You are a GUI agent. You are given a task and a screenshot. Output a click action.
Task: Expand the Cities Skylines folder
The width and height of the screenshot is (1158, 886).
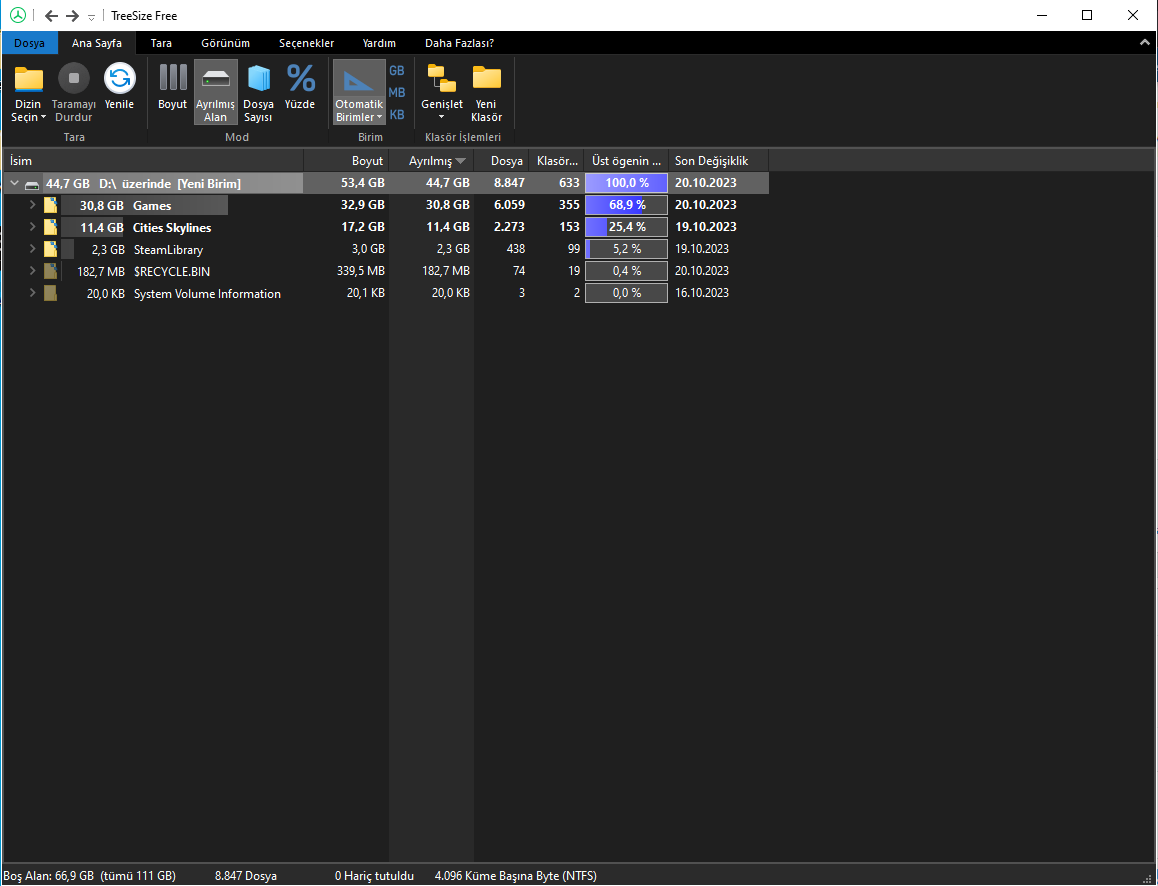coord(32,227)
